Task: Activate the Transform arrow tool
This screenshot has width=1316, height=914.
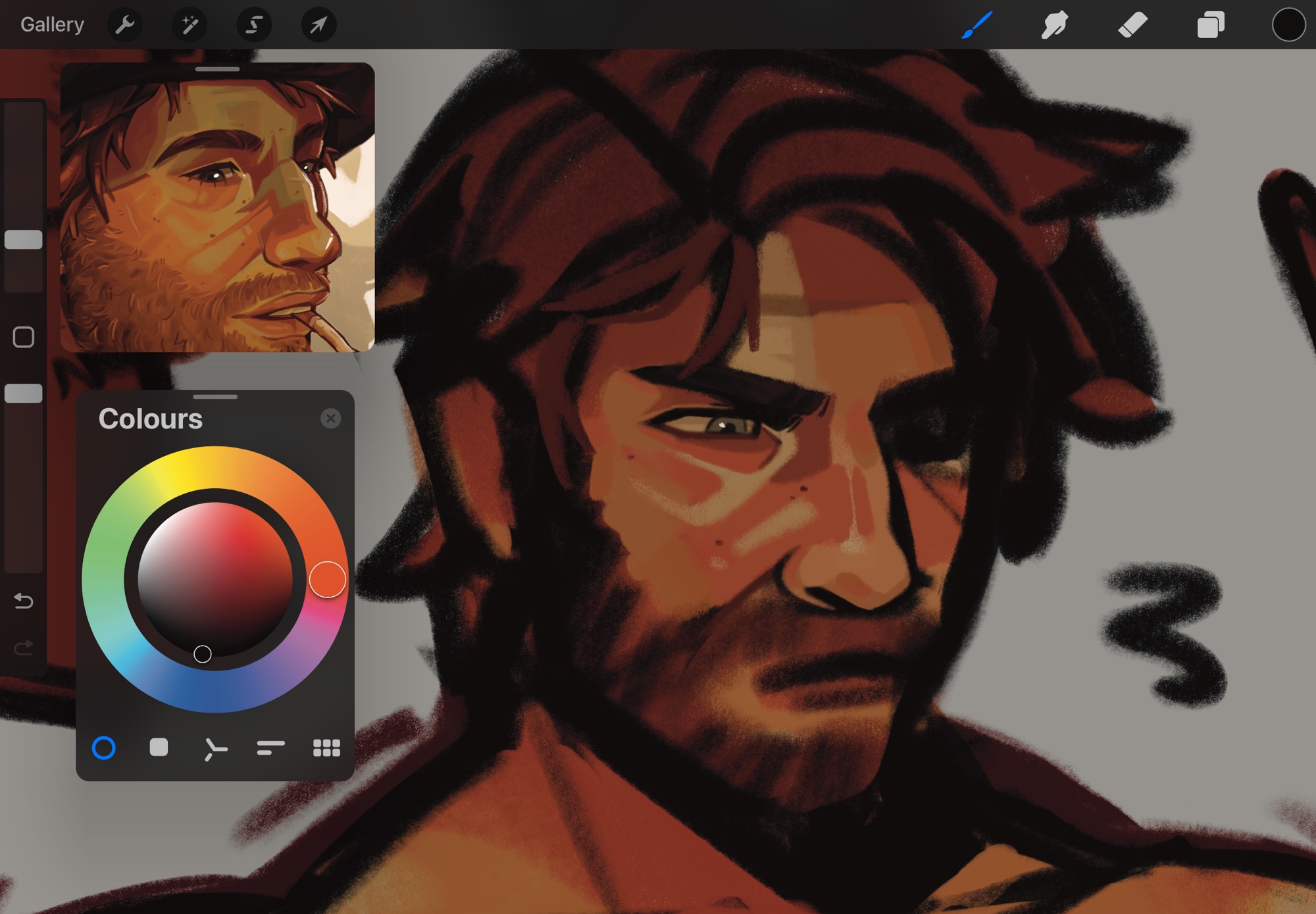Action: pos(318,25)
